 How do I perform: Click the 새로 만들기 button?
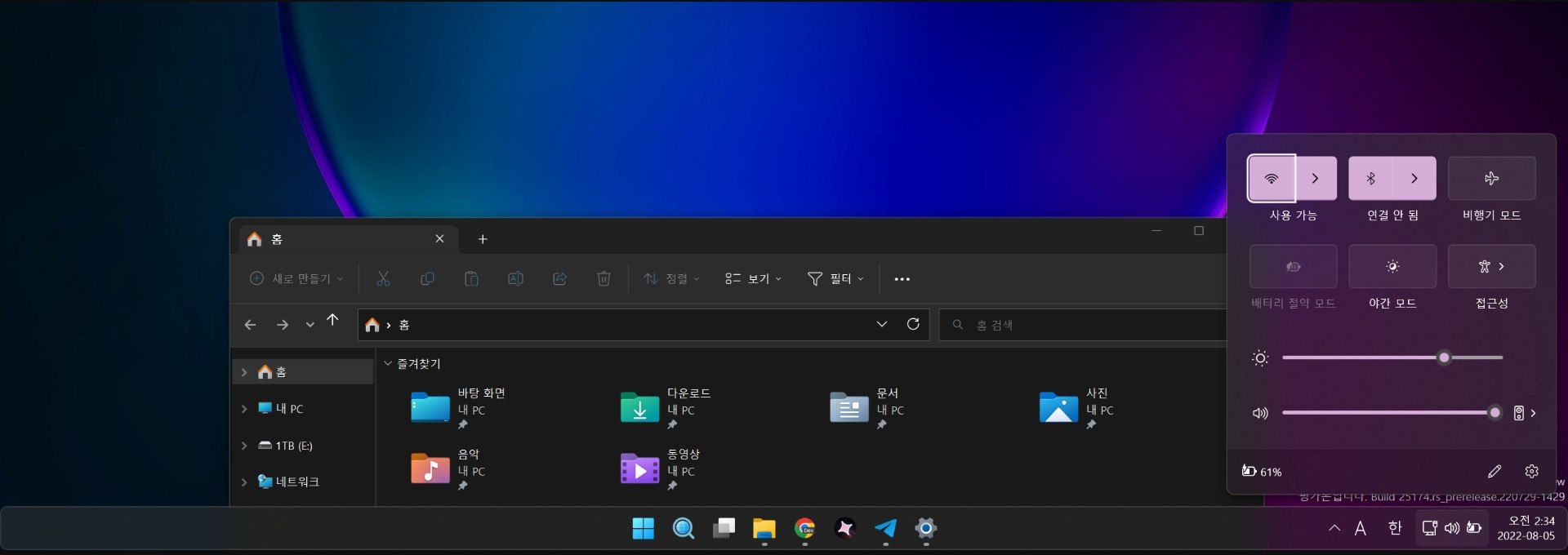pos(296,279)
